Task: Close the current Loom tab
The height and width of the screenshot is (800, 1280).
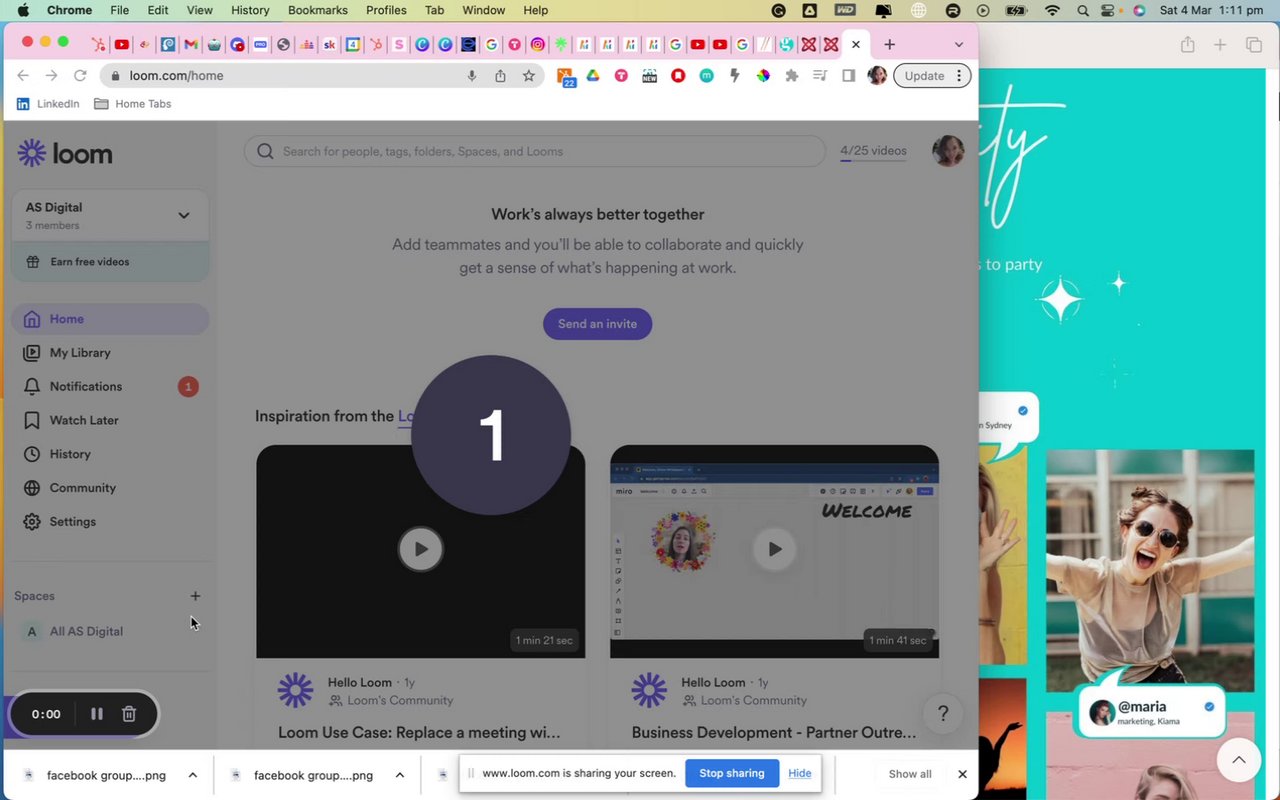Action: [856, 44]
